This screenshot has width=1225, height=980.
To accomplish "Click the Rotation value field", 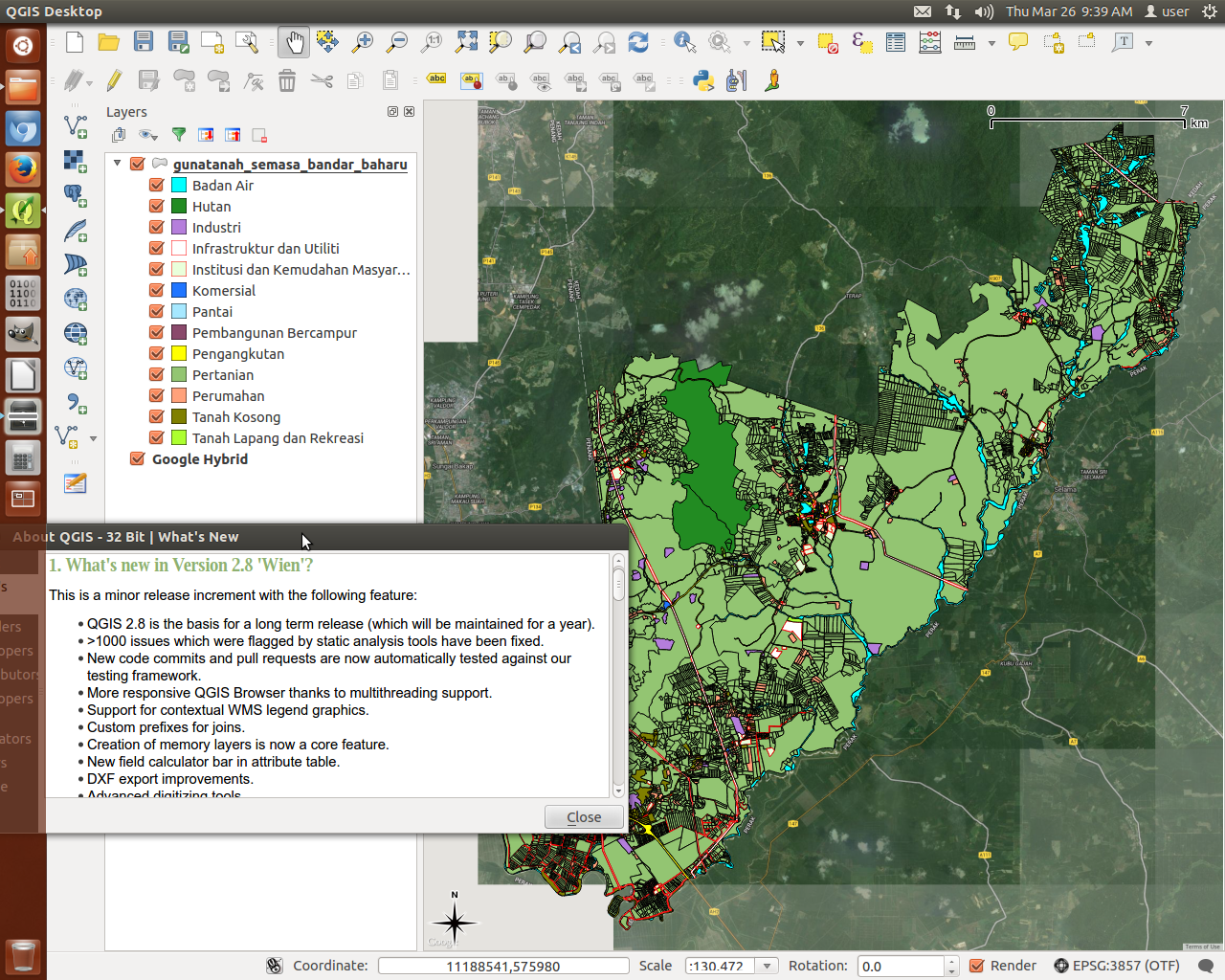I will click(902, 967).
